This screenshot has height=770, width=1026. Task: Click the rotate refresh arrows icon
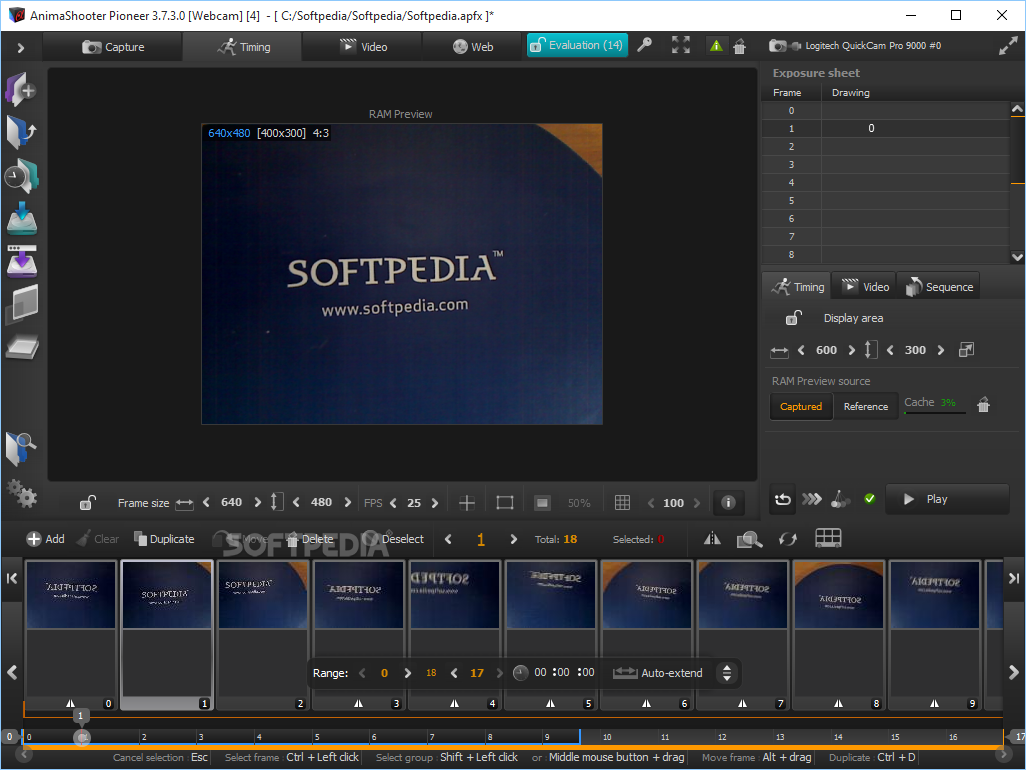pos(788,539)
